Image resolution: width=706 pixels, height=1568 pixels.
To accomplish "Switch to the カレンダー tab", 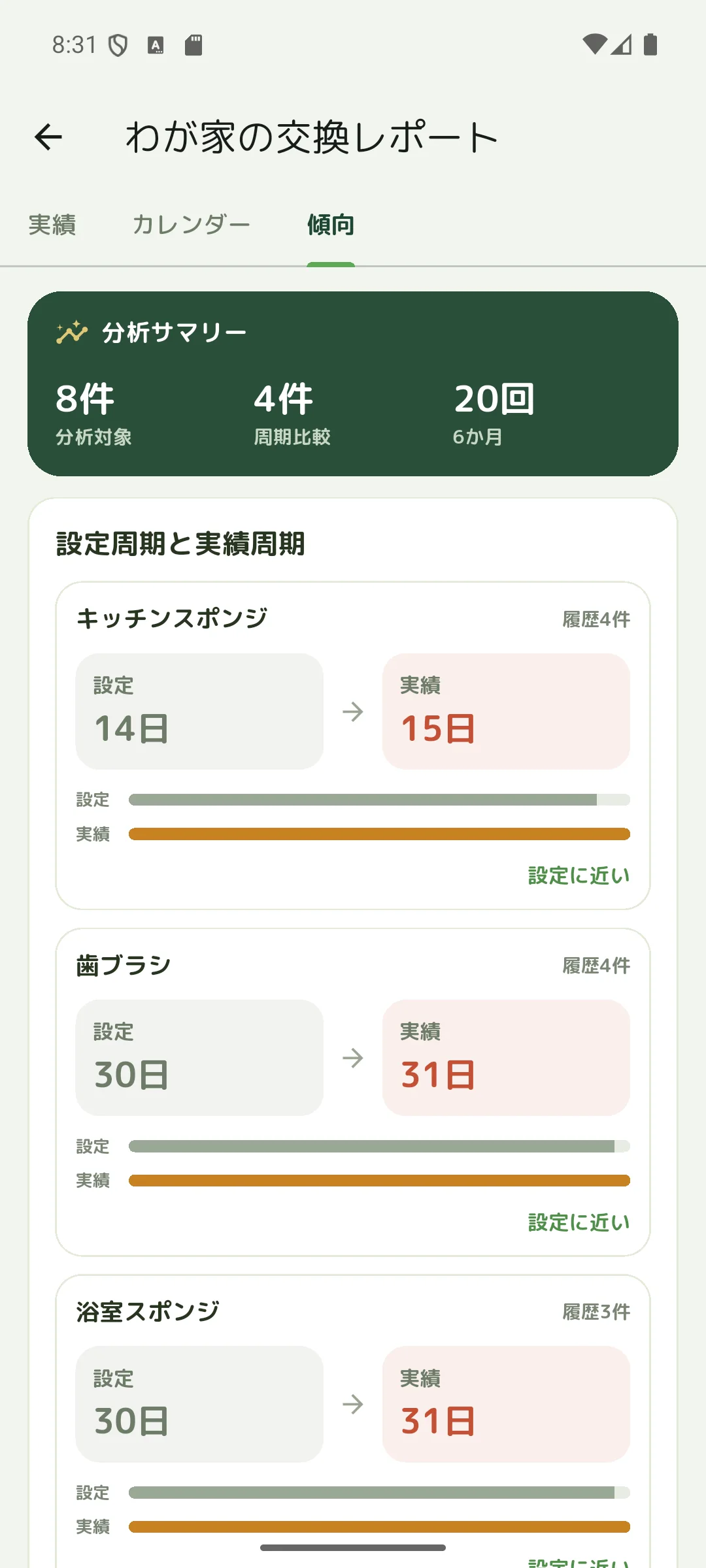I will (191, 225).
